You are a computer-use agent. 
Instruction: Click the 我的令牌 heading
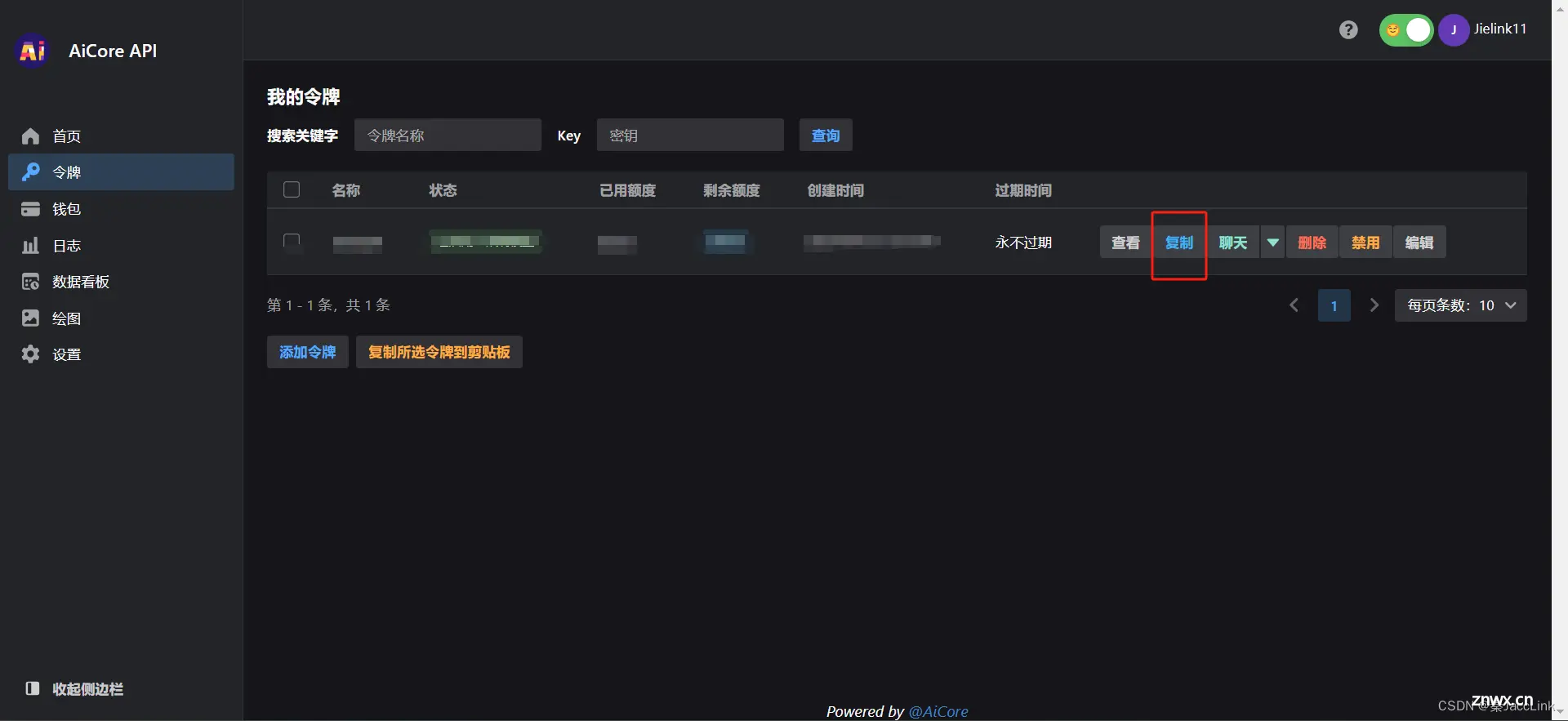coord(304,97)
